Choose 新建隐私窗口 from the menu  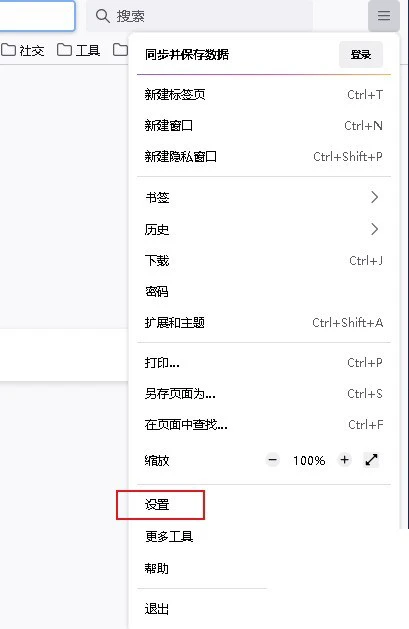263,156
